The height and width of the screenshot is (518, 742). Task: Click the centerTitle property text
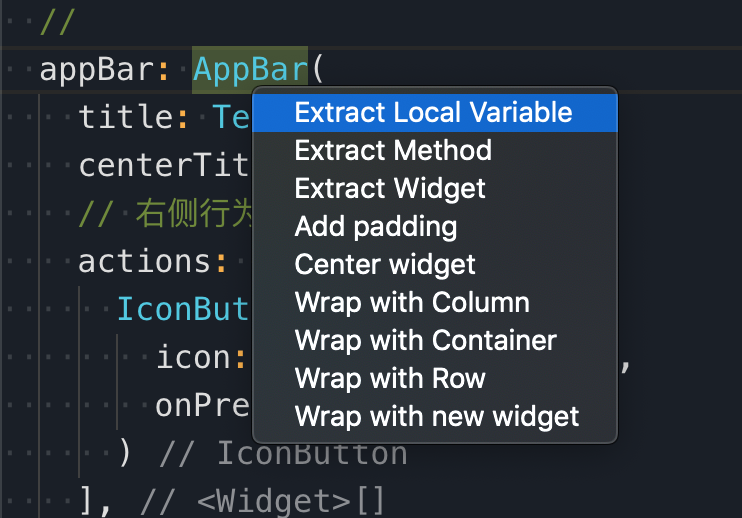pyautogui.click(x=164, y=165)
